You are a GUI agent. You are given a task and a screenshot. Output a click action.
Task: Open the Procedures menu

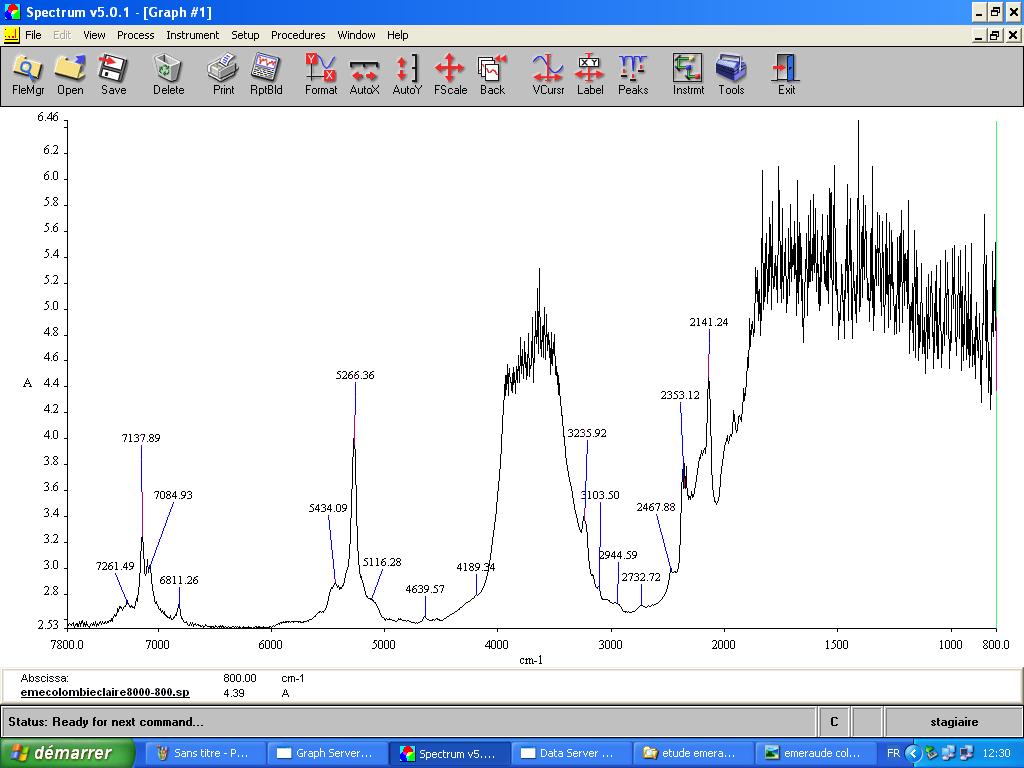coord(298,35)
